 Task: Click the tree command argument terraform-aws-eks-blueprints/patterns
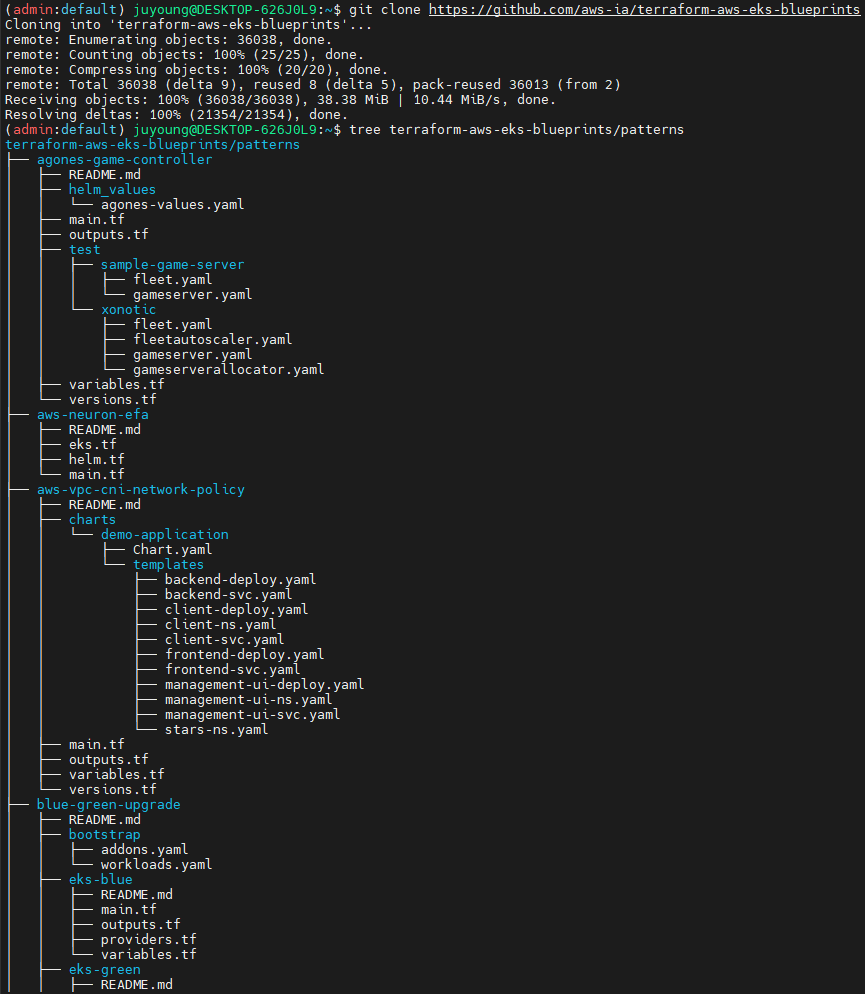tap(536, 129)
